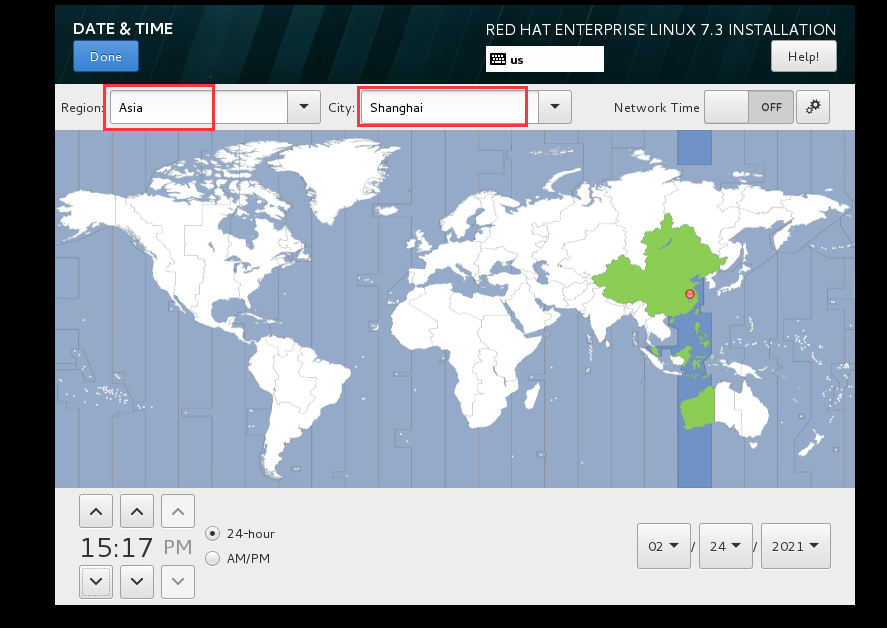Decrease hours with the down arrow

coord(96,582)
